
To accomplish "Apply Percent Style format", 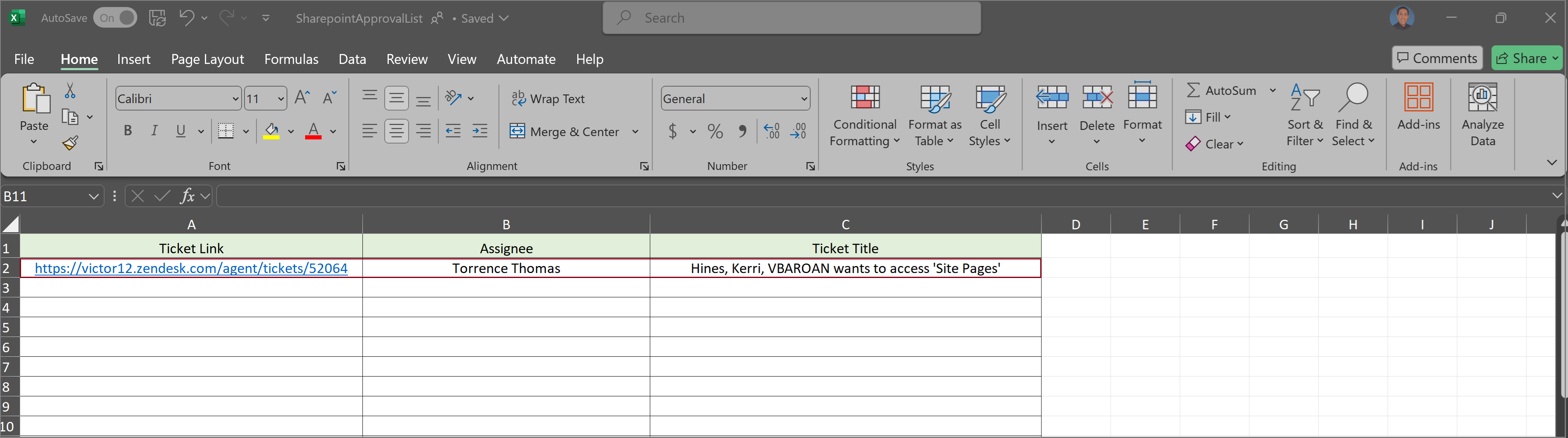I will pyautogui.click(x=715, y=131).
